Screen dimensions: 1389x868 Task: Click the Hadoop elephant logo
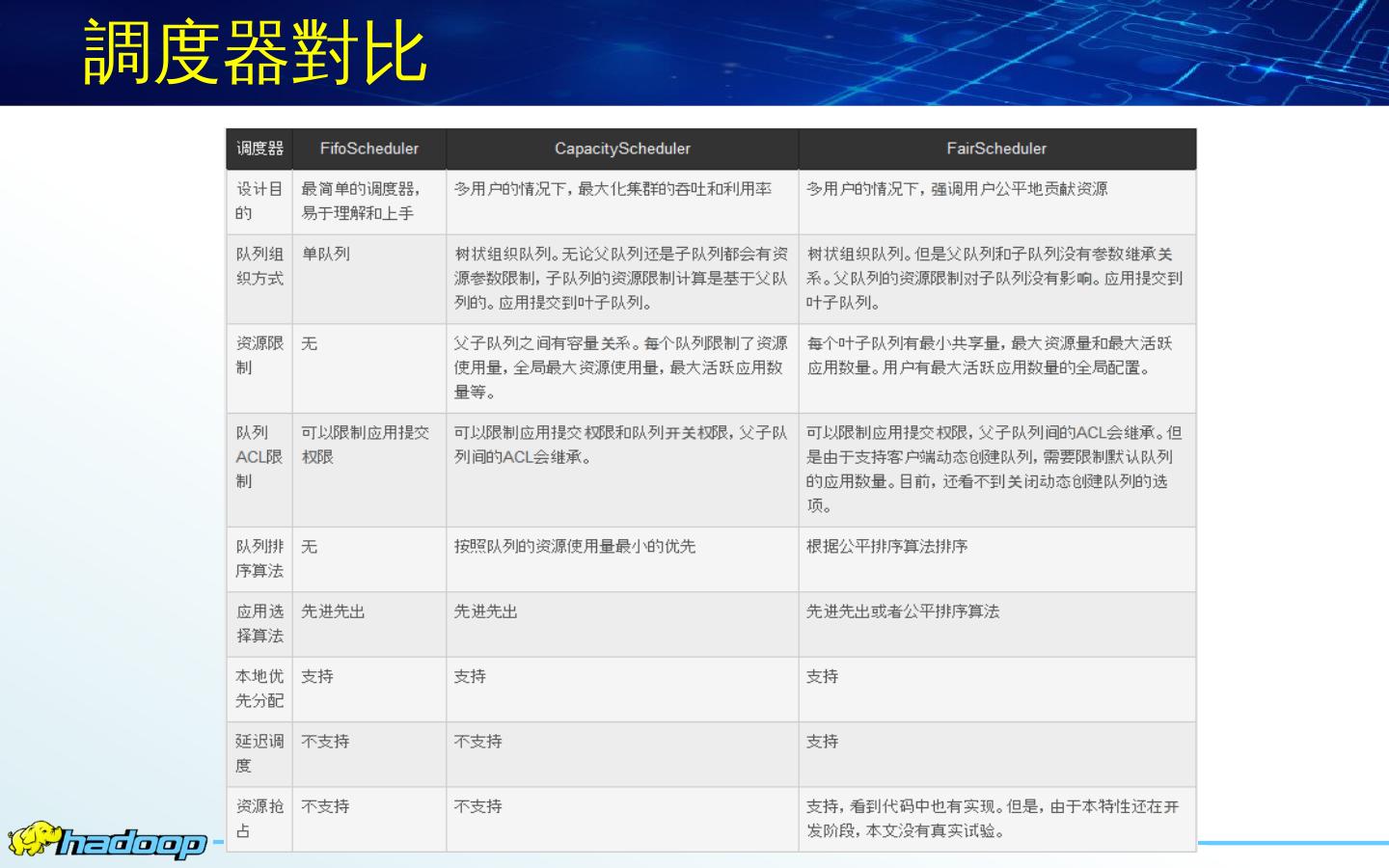(106, 841)
